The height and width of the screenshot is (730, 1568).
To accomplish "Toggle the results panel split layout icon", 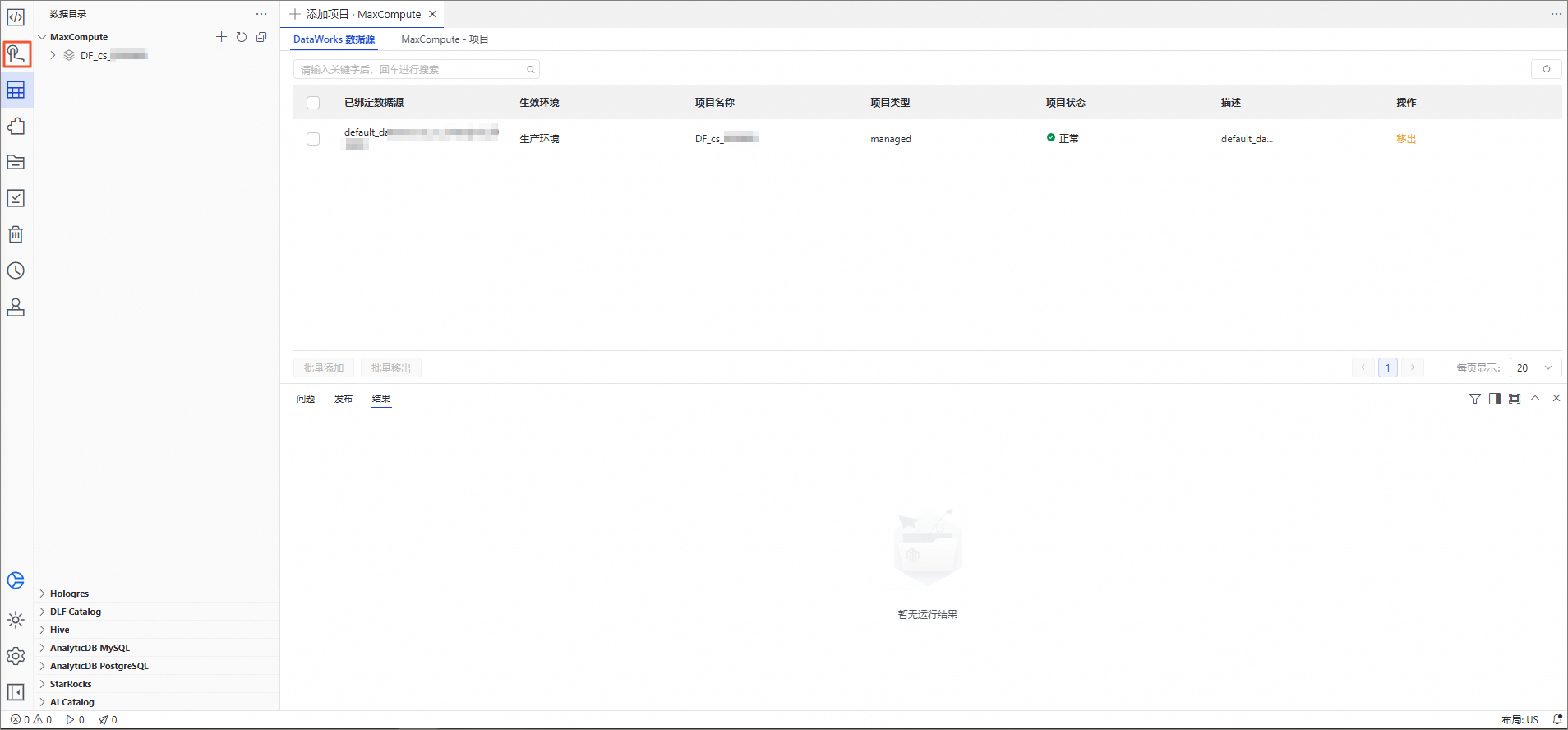I will (1495, 399).
